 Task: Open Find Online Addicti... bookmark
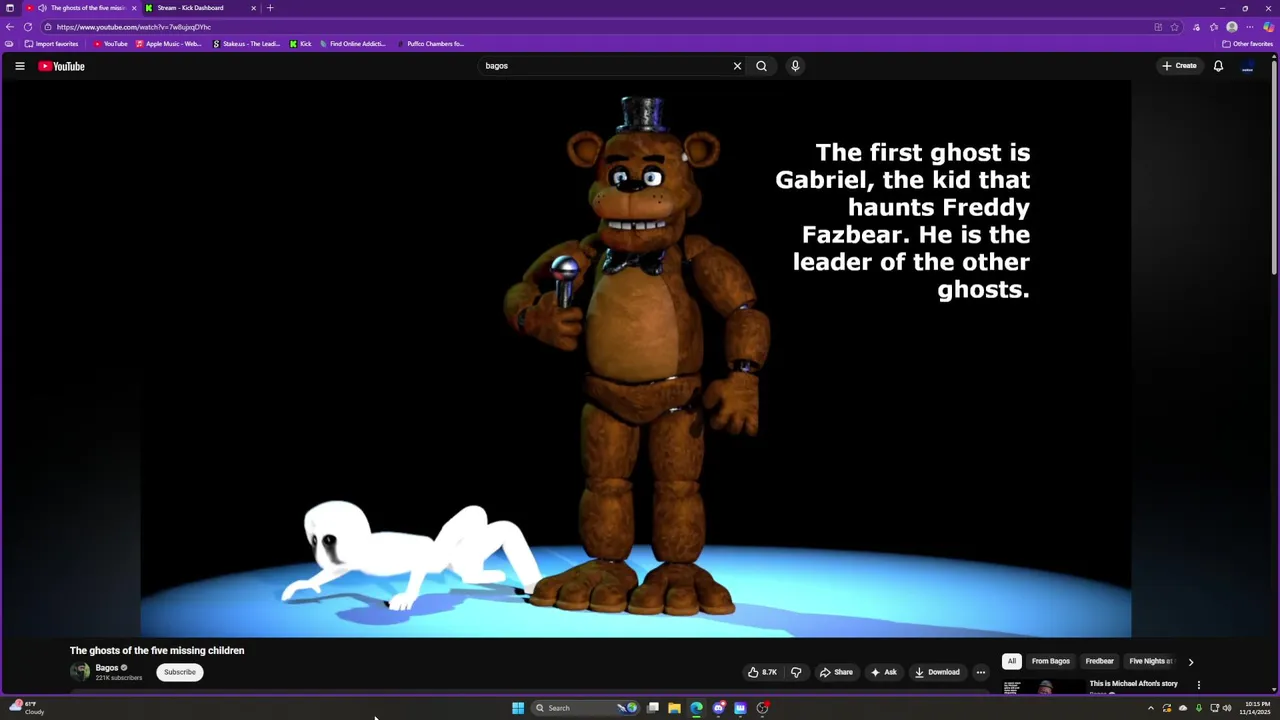(353, 44)
